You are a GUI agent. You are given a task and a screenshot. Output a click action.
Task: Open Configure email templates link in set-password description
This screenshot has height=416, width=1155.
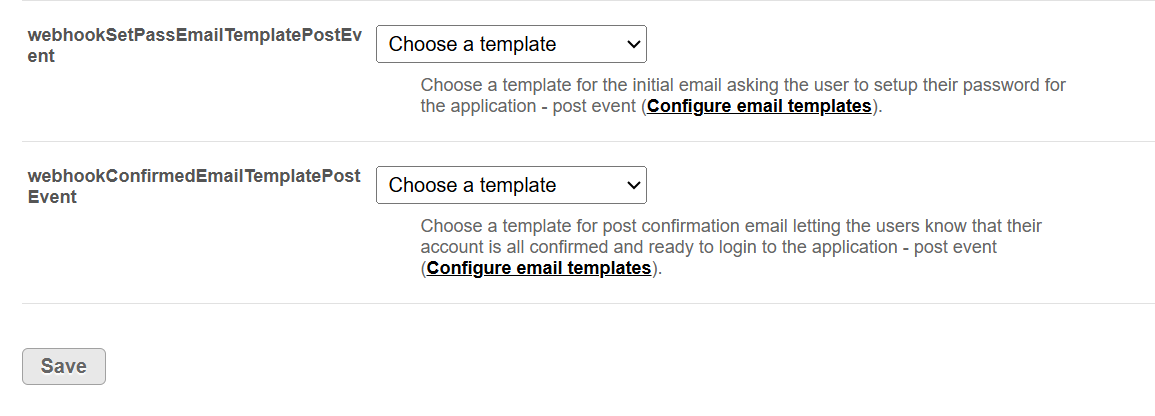pos(759,106)
